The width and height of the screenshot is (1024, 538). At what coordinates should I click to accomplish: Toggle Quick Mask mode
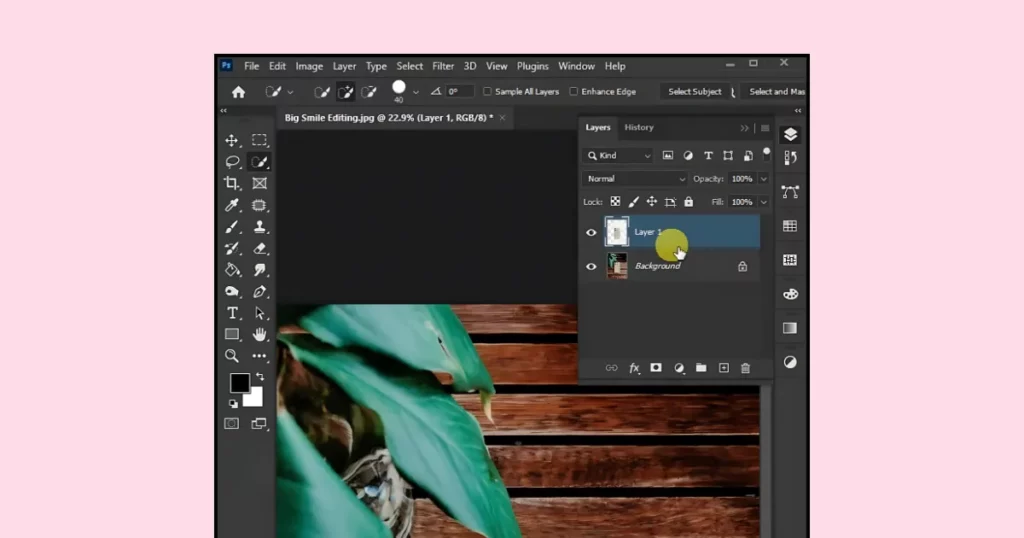point(232,424)
